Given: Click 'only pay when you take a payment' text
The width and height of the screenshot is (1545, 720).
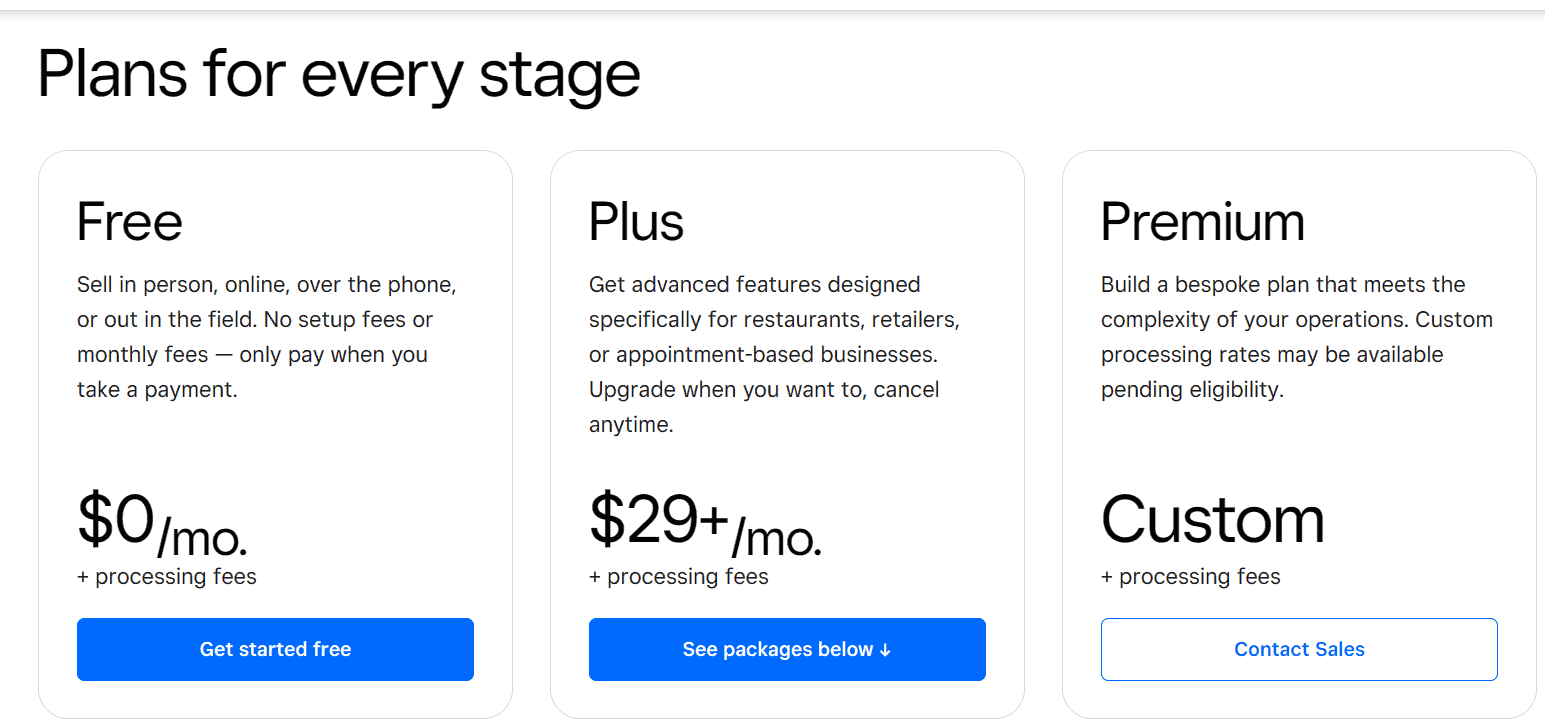Looking at the screenshot, I should click(x=252, y=372).
